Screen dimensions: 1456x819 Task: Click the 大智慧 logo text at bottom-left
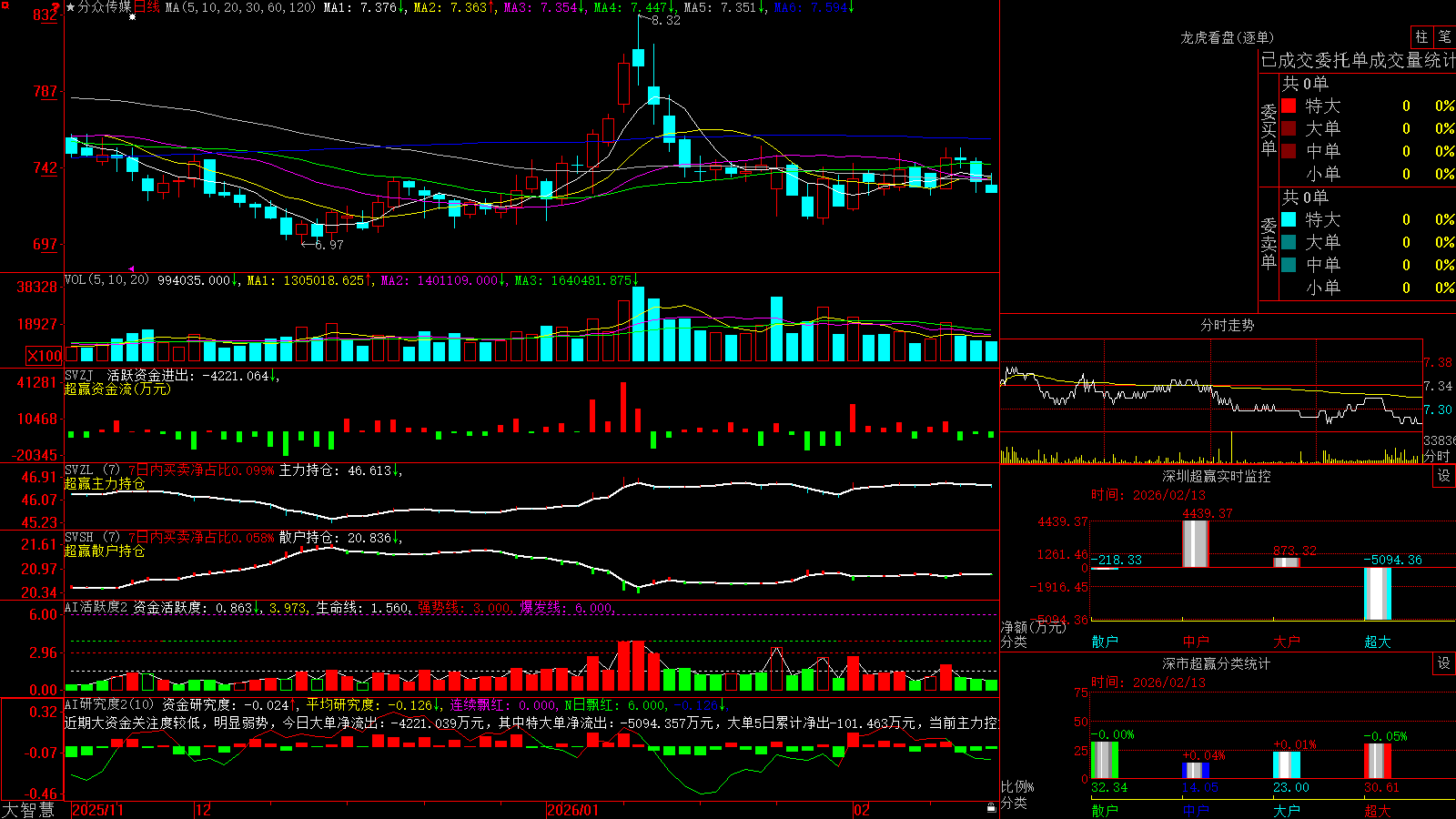pos(28,809)
